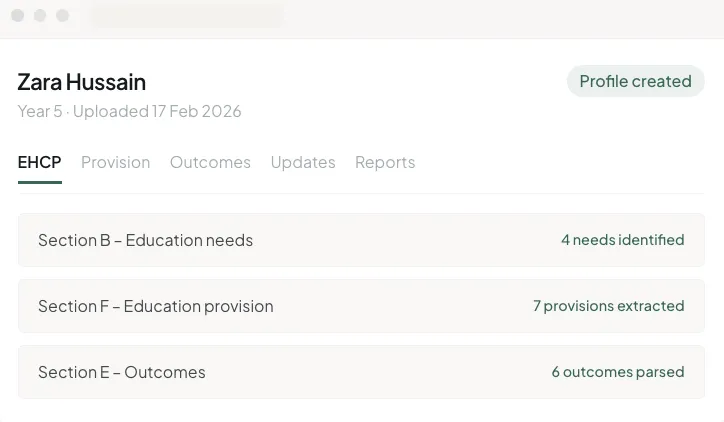The width and height of the screenshot is (724, 422).
Task: Click the underline beneath EHCP tab
Action: coord(40,182)
